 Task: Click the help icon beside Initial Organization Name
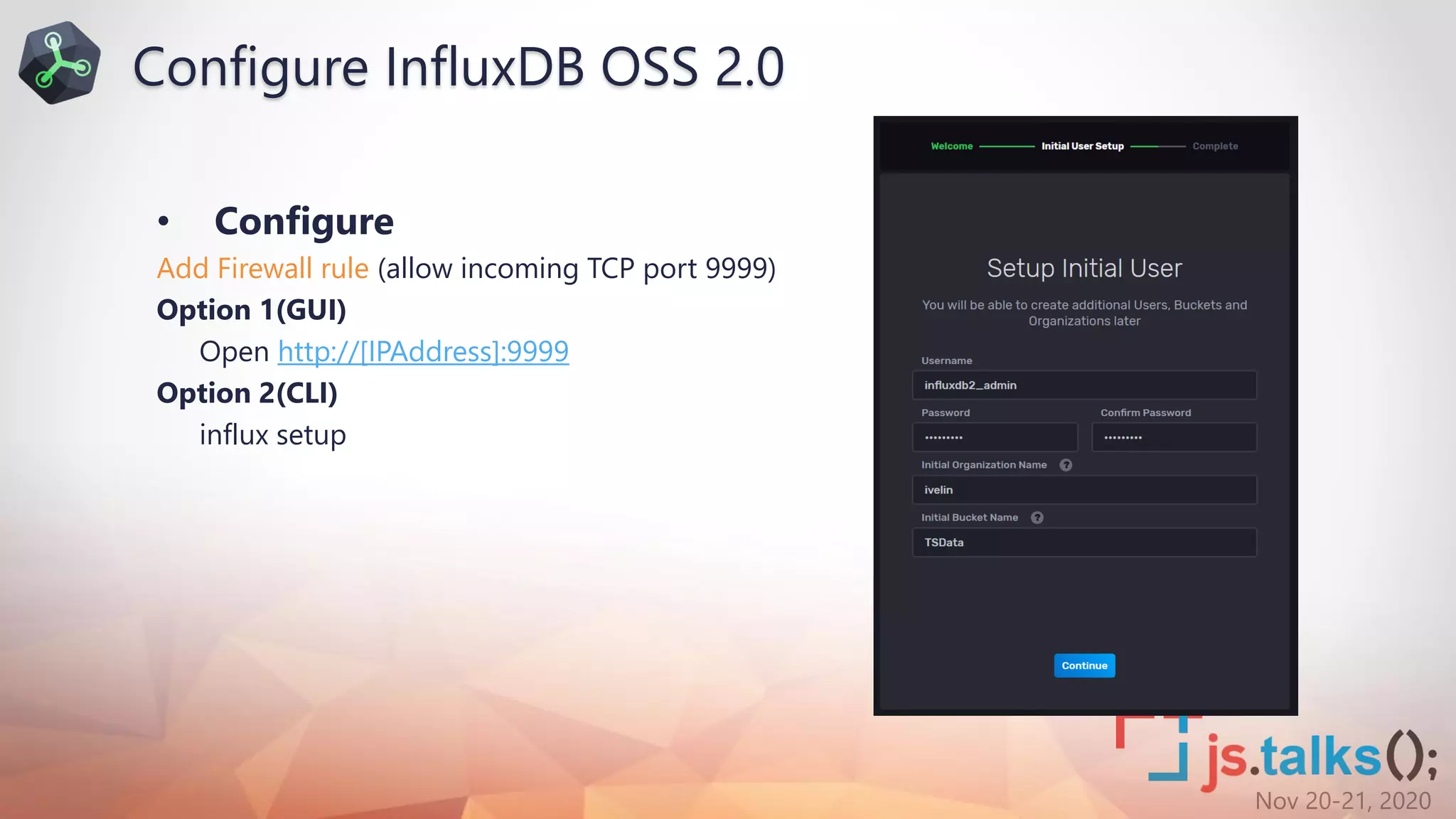pyautogui.click(x=1066, y=465)
